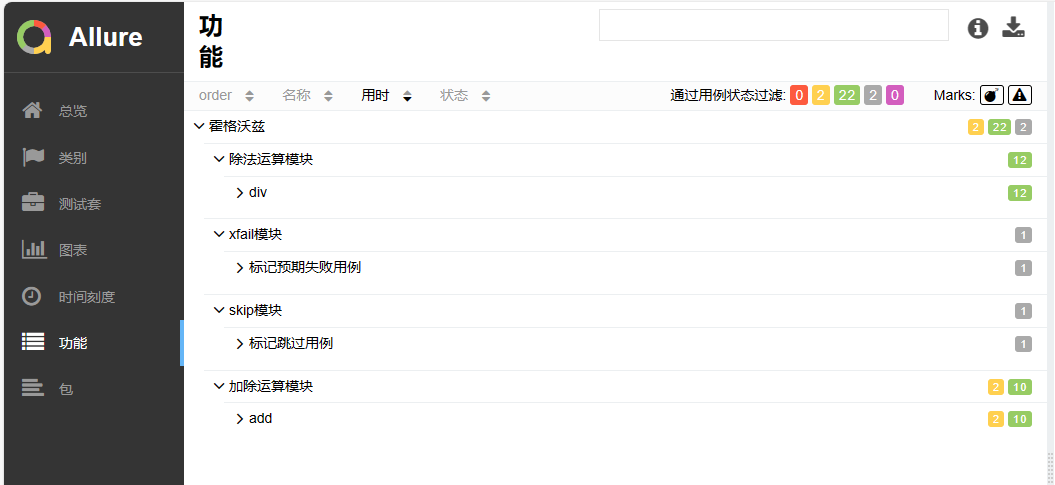Open 类别 categories flag icon
Viewport: 1055px width, 485px height.
click(x=33, y=157)
